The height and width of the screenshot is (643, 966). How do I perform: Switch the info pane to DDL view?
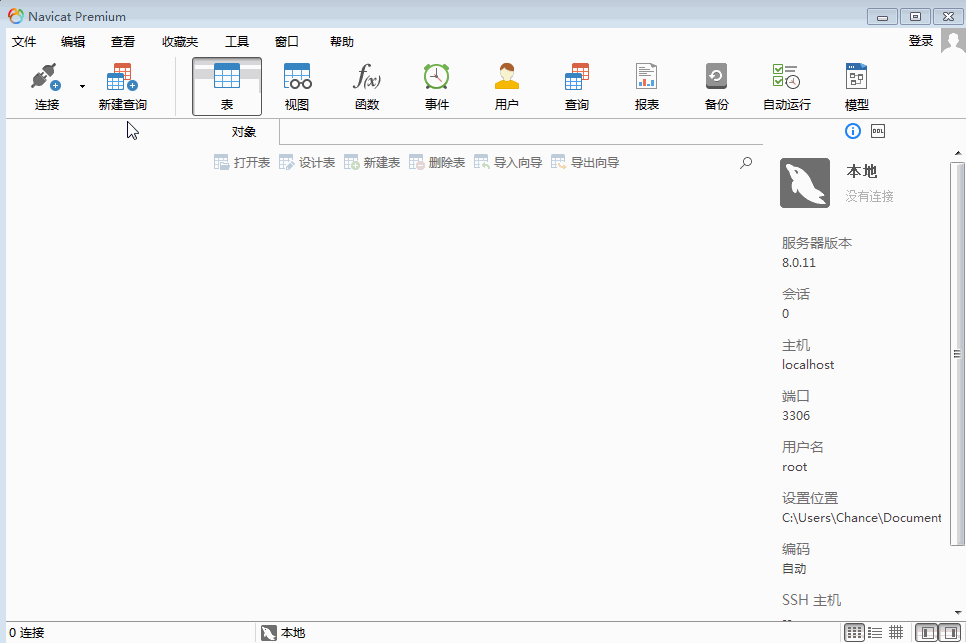(878, 131)
